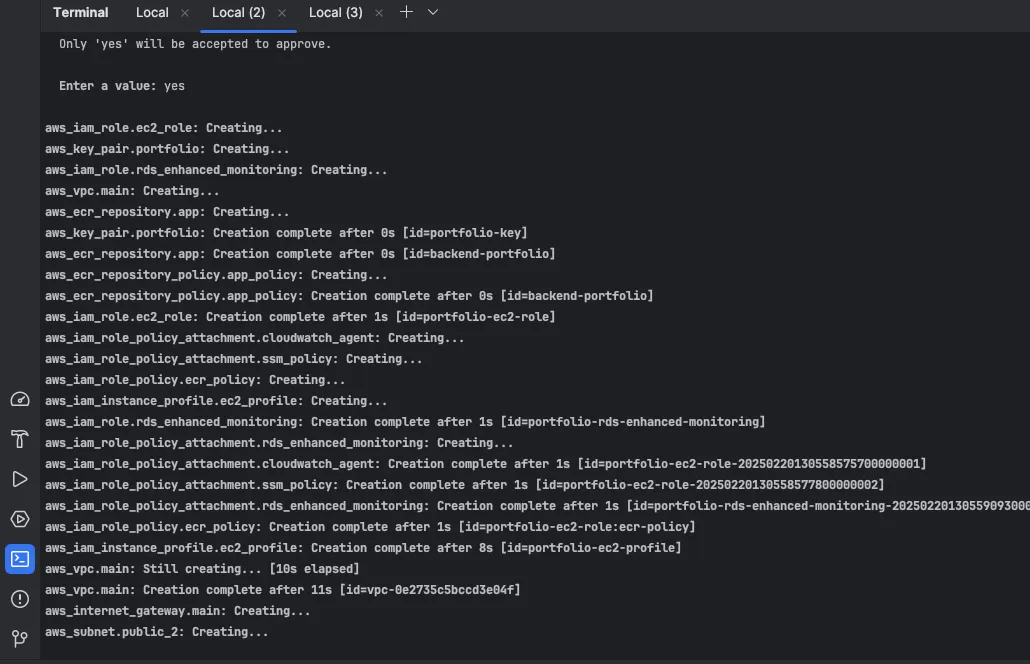Image resolution: width=1030 pixels, height=664 pixels.
Task: Open the Build hammer tool window
Action: (20, 439)
